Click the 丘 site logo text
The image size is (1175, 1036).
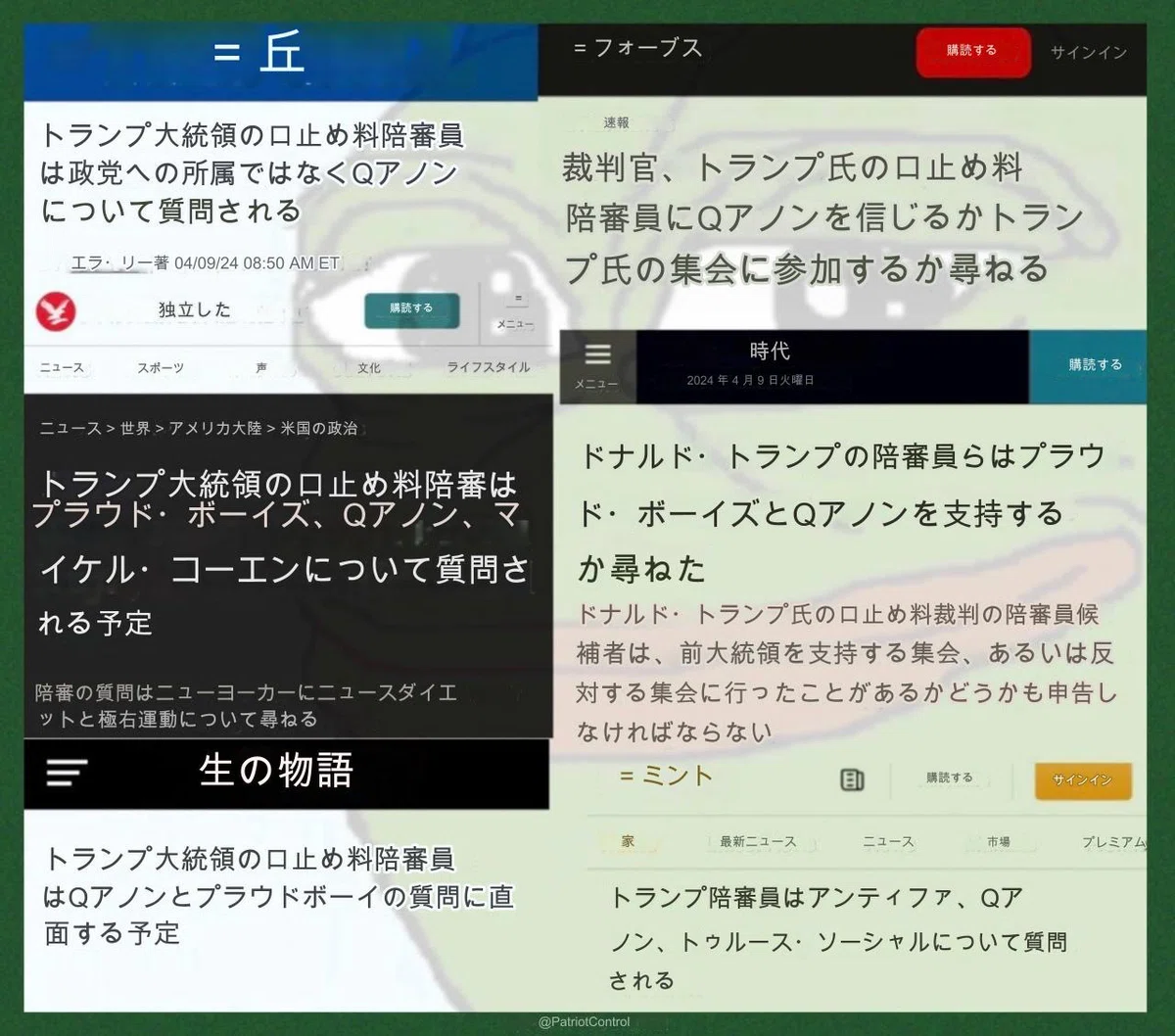282,52
